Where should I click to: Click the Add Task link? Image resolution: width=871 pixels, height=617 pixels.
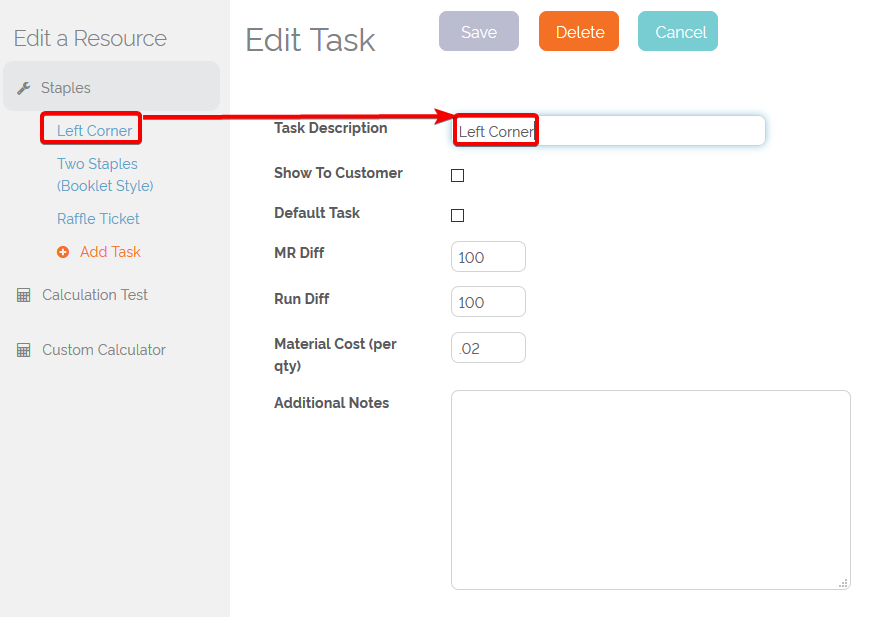click(110, 252)
